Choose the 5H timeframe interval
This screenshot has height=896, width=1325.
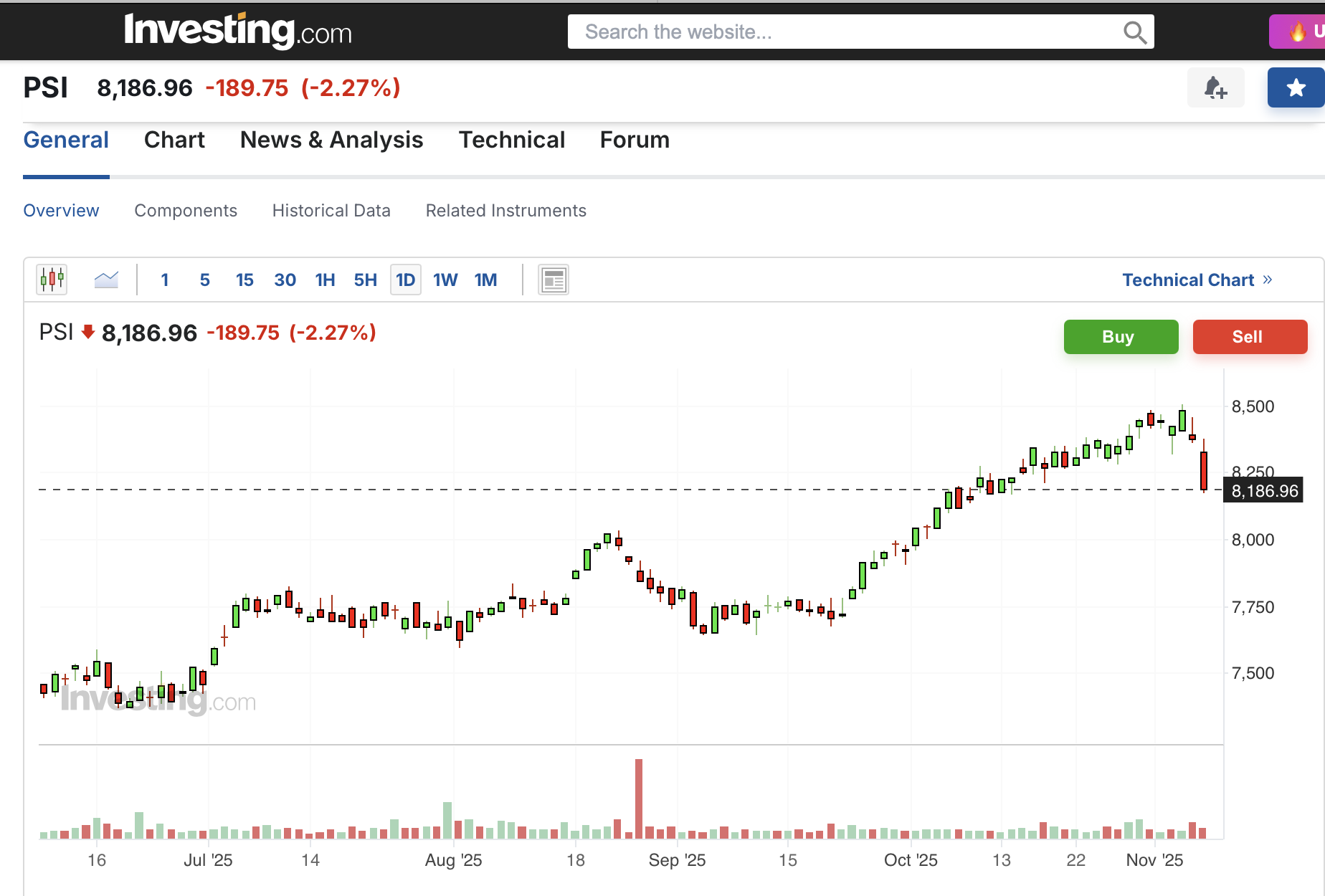coord(365,280)
